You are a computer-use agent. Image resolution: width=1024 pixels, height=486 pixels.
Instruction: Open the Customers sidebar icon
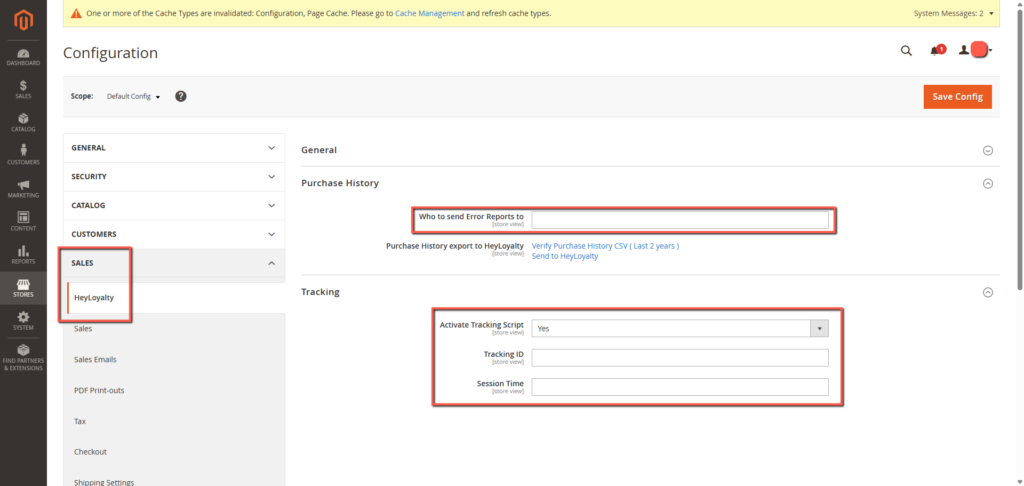(x=22, y=155)
